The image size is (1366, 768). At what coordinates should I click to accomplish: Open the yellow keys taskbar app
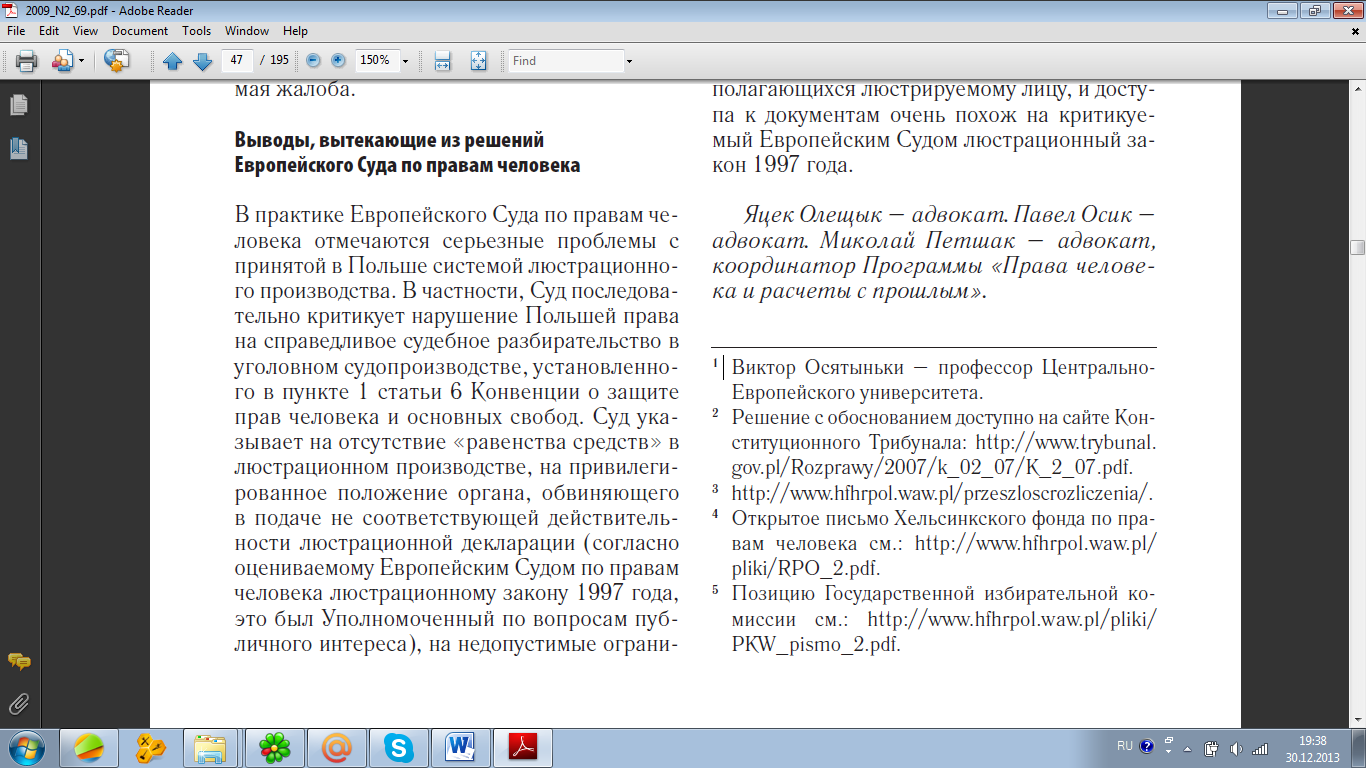point(151,748)
